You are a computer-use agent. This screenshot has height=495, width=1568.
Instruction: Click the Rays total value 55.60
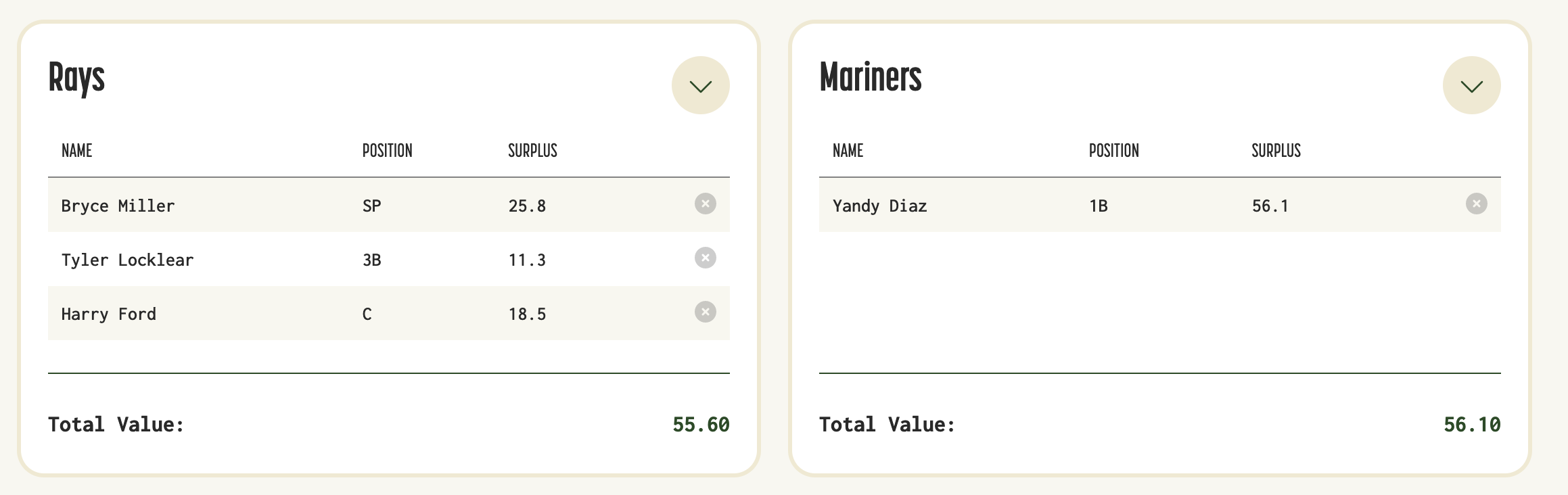click(701, 425)
